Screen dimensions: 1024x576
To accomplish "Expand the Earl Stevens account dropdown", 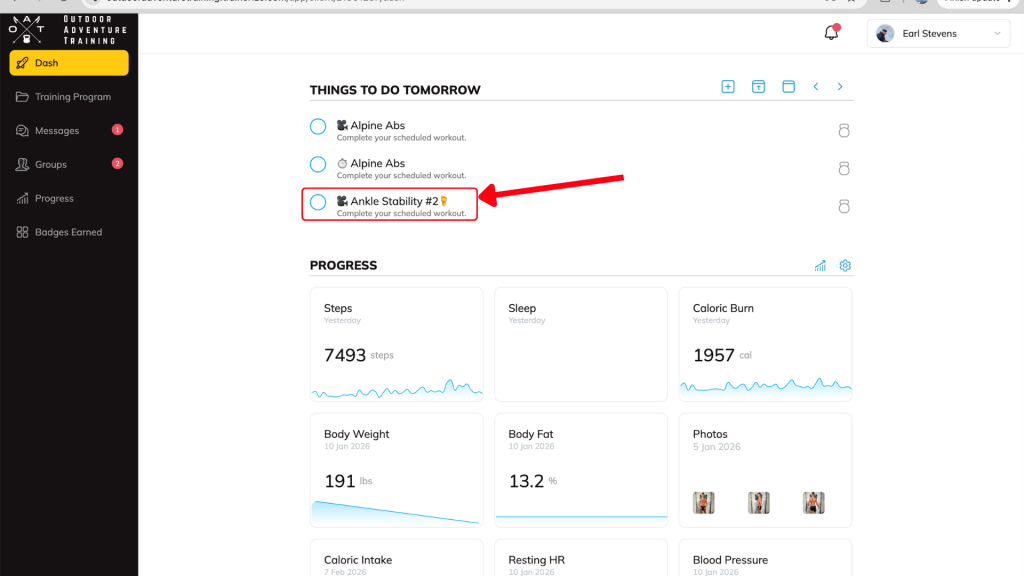I will pyautogui.click(x=938, y=34).
